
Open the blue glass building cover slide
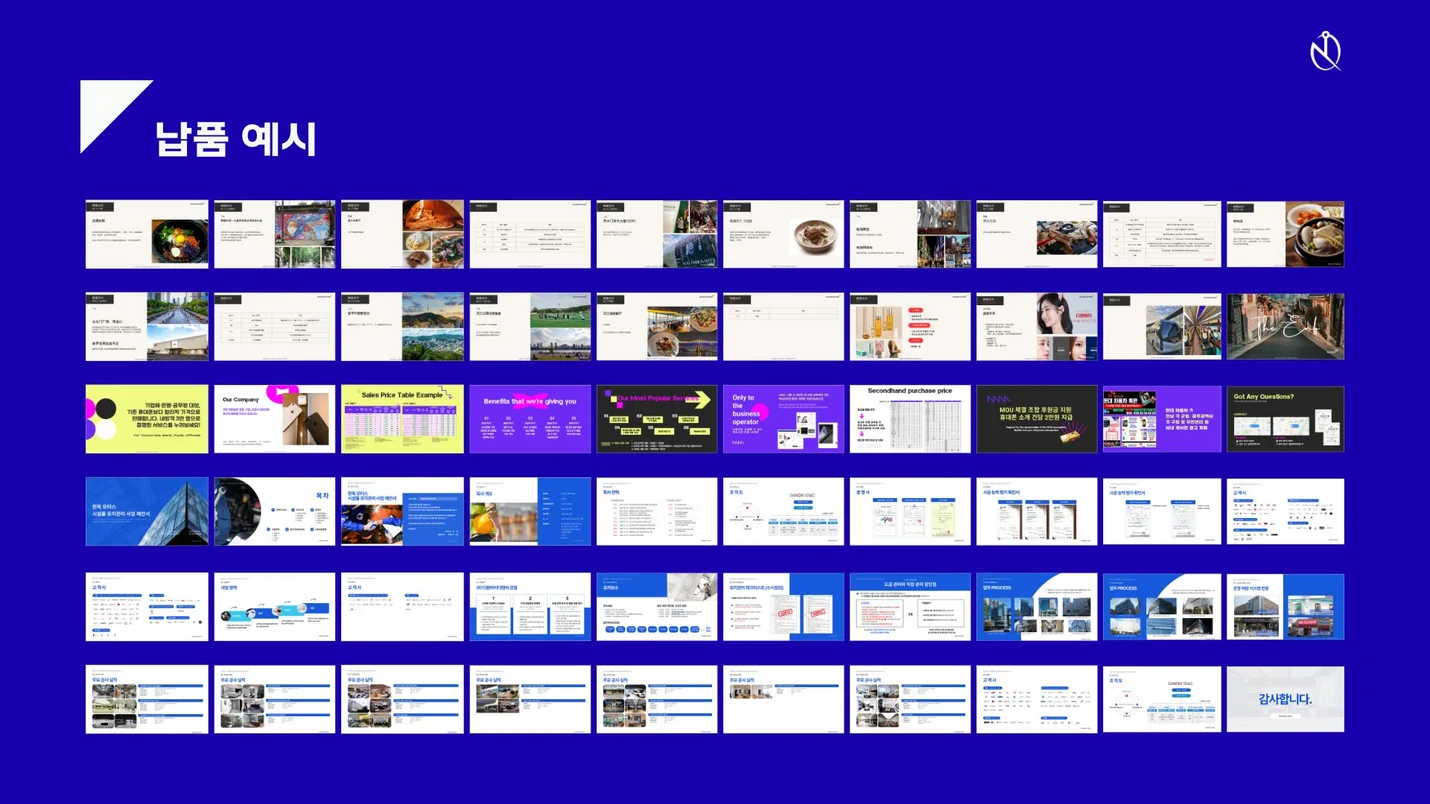147,511
